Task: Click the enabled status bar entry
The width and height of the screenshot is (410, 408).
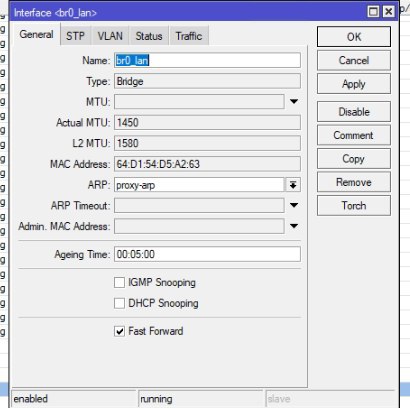Action: pos(74,399)
